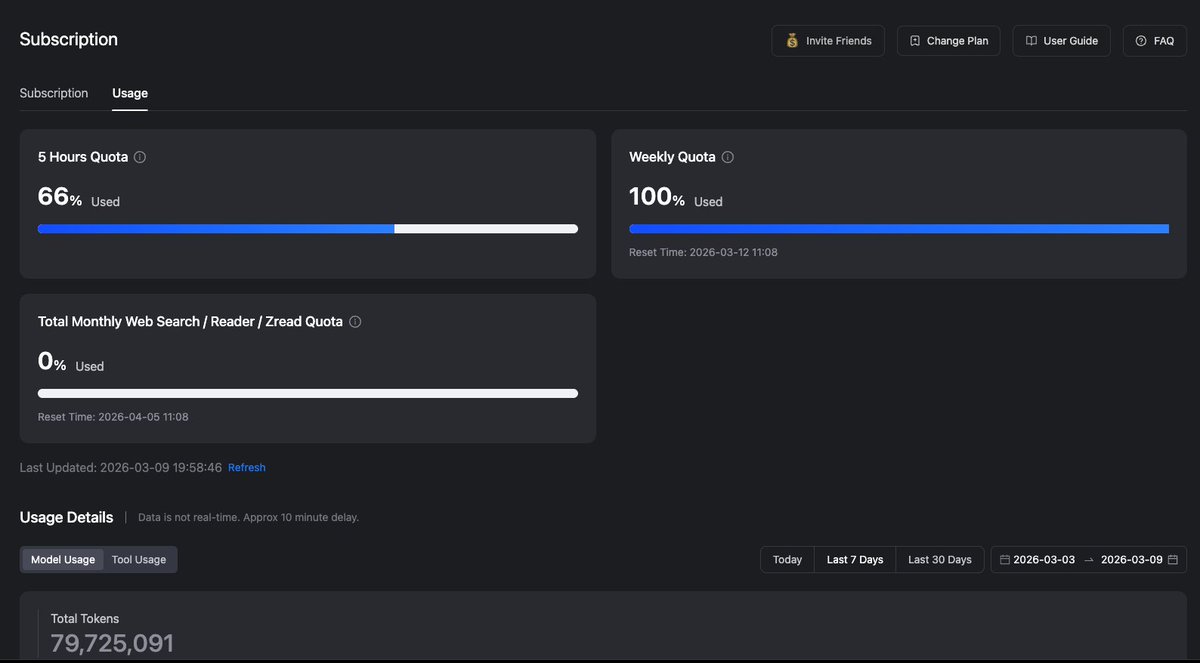Select the Last 7 Days range
The width and height of the screenshot is (1200, 663).
tap(855, 560)
